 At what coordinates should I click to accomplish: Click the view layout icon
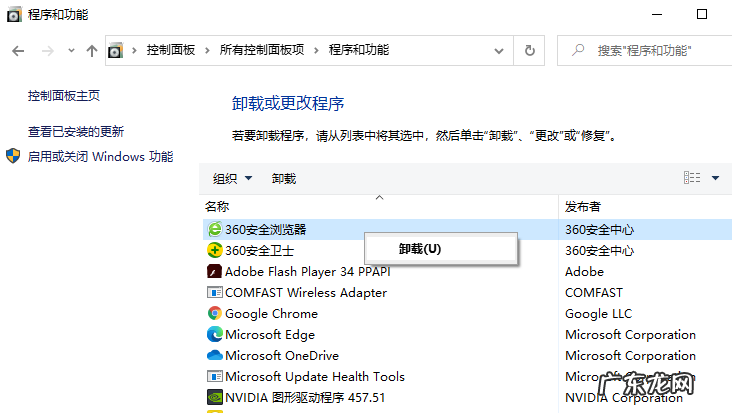point(692,178)
